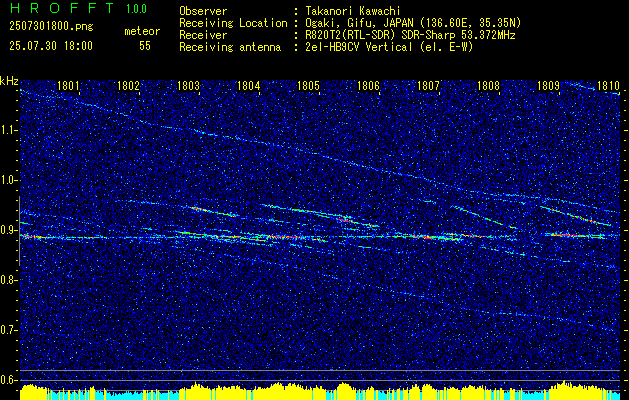
Task: Click the 1803 time marker
Action: pyautogui.click(x=189, y=86)
